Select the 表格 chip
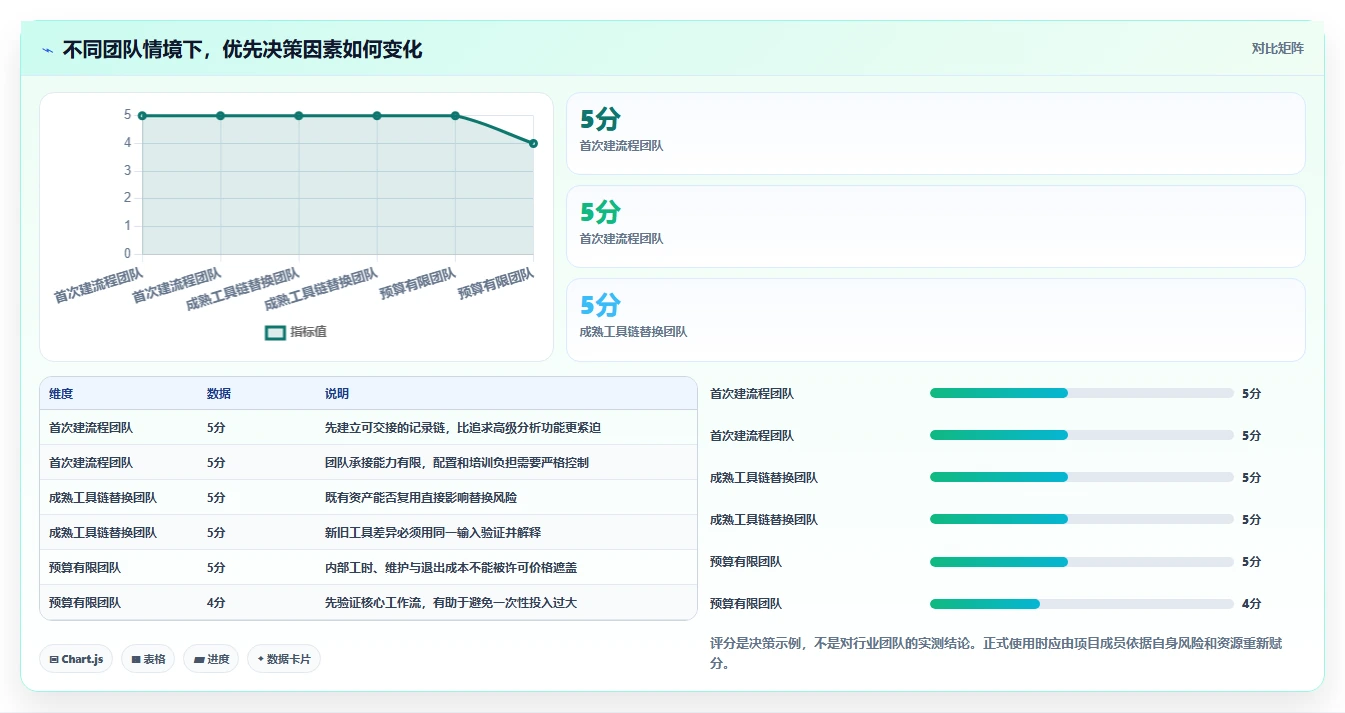 tap(148, 659)
